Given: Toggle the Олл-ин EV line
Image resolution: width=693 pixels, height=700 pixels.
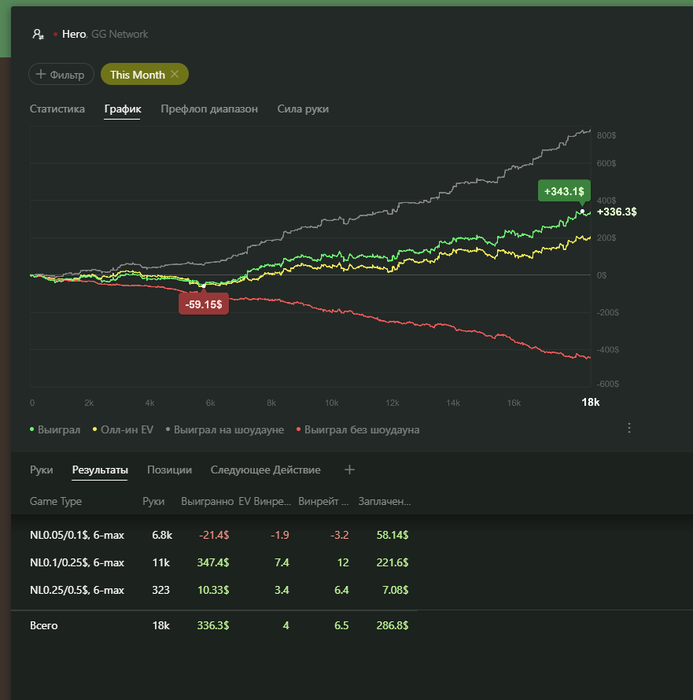Looking at the screenshot, I should 123,430.
